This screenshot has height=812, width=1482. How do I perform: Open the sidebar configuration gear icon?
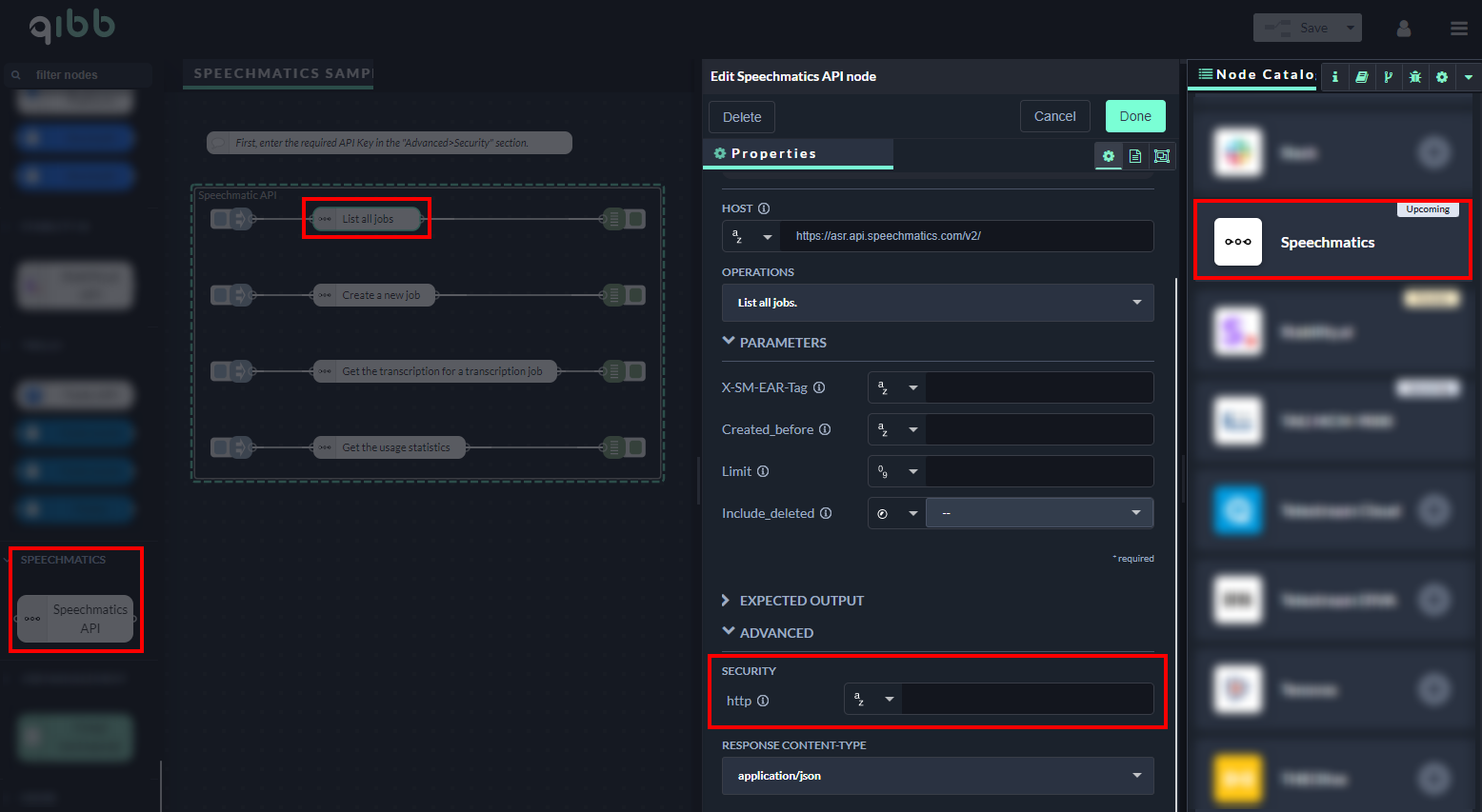pyautogui.click(x=1442, y=77)
